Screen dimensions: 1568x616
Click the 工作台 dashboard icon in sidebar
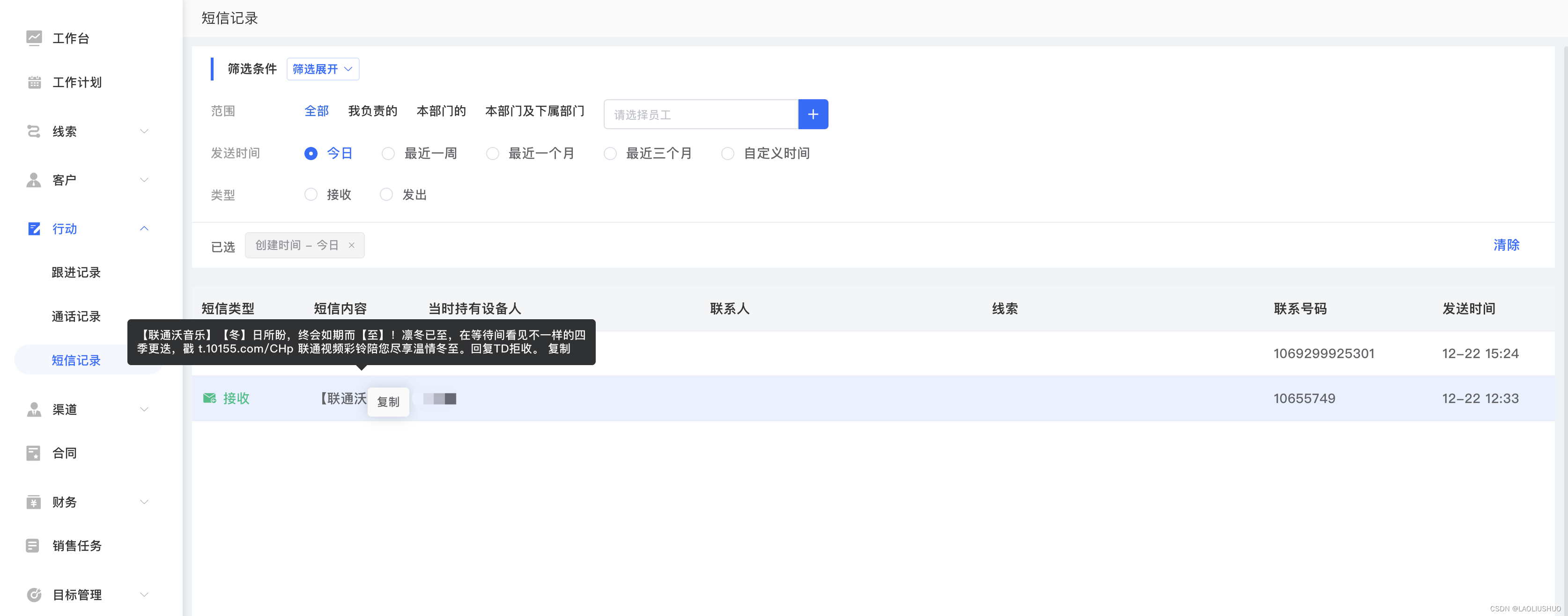pos(34,38)
